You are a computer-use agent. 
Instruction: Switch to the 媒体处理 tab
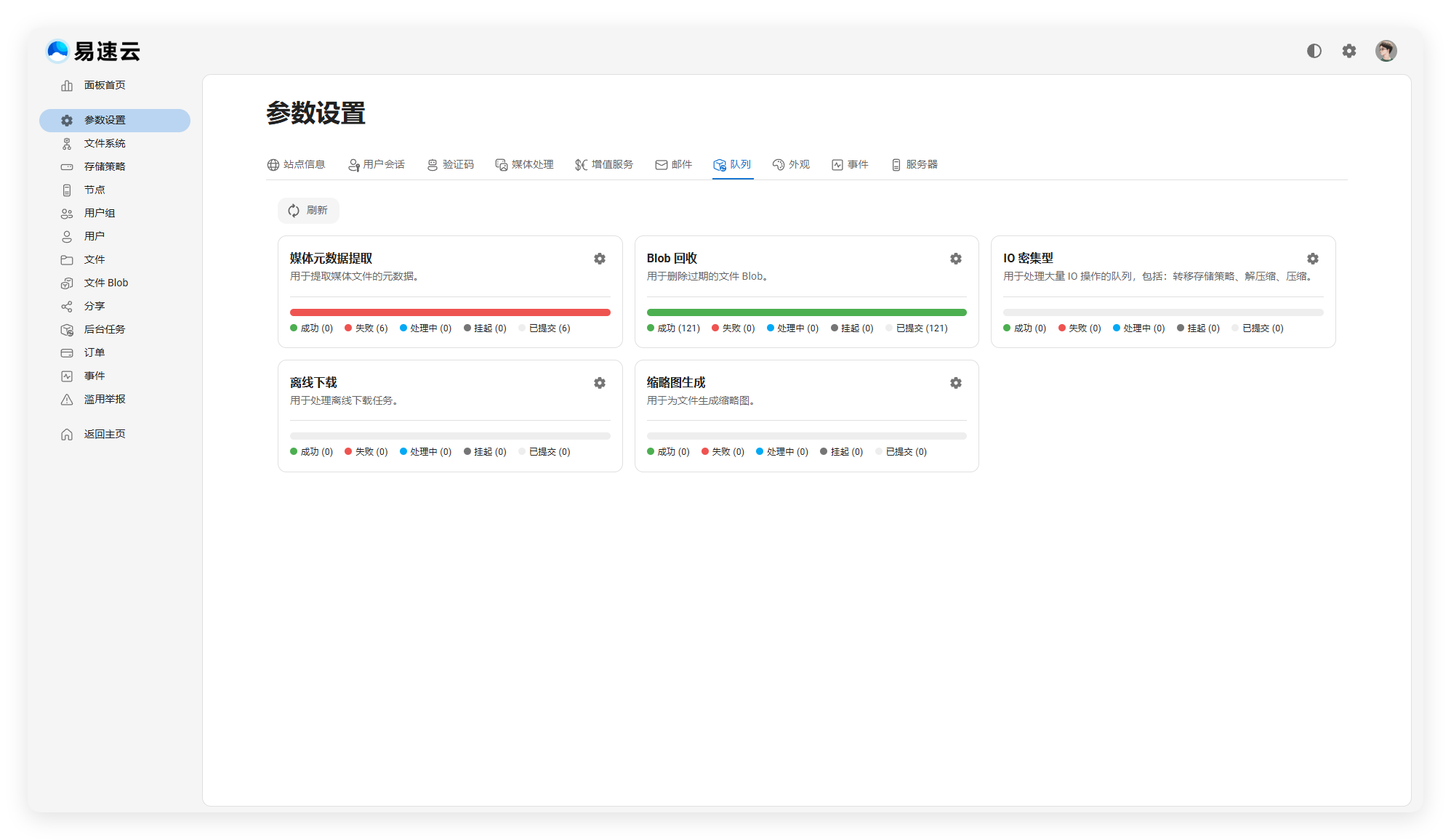pos(524,165)
